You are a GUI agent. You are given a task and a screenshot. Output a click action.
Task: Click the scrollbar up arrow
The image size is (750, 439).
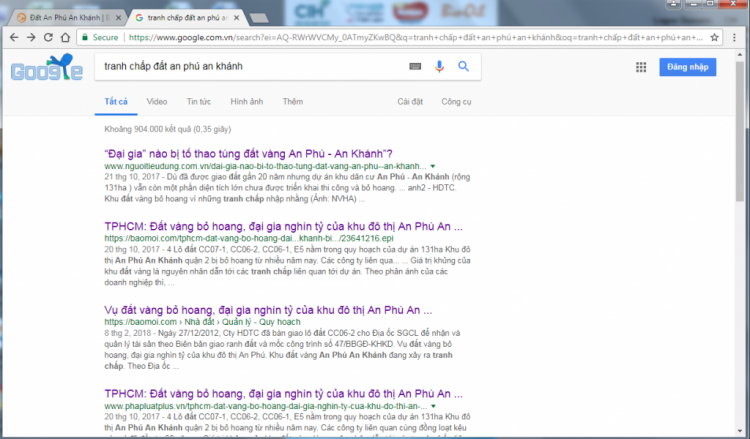740,54
